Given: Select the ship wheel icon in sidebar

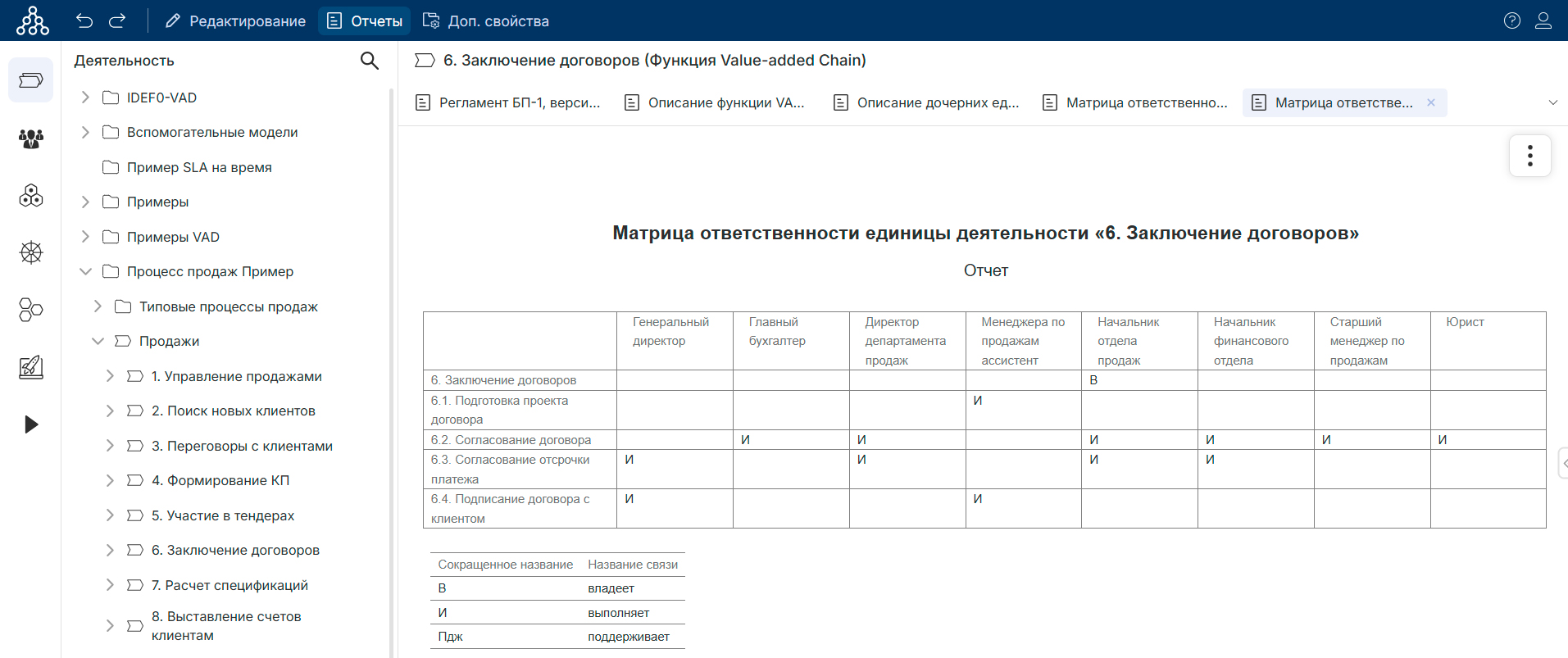Looking at the screenshot, I should [31, 252].
